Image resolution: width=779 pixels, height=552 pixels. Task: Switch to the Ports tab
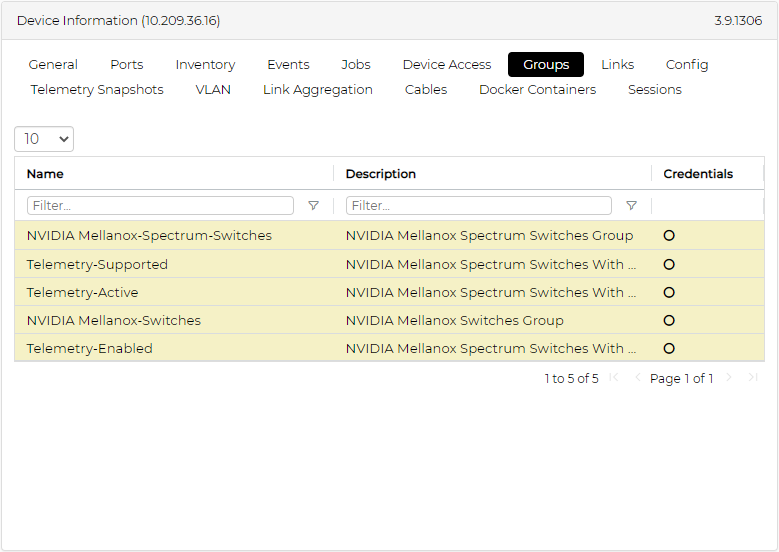127,65
